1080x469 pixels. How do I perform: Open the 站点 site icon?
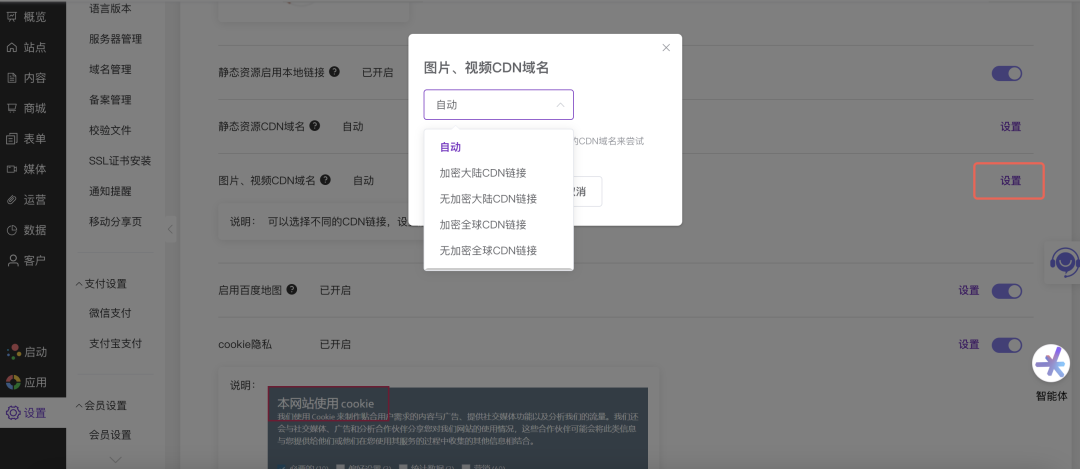coord(12,47)
